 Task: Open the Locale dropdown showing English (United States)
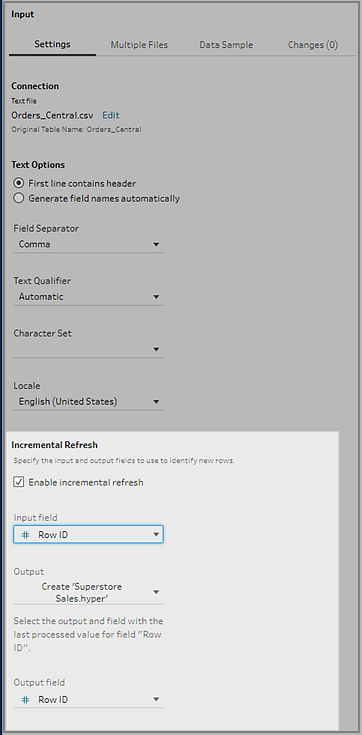[x=88, y=402]
